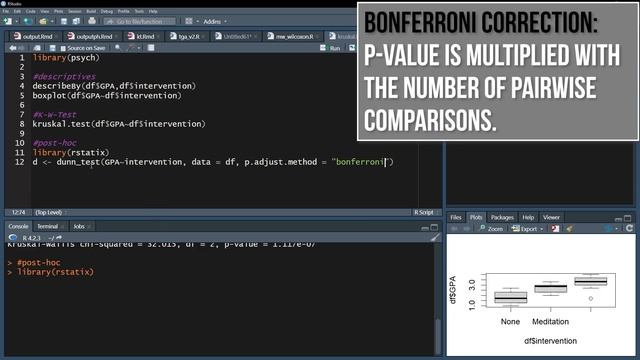Click the Save All documents icon
Image resolution: width=640 pixels, height=360 pixels.
pyautogui.click(x=76, y=21)
